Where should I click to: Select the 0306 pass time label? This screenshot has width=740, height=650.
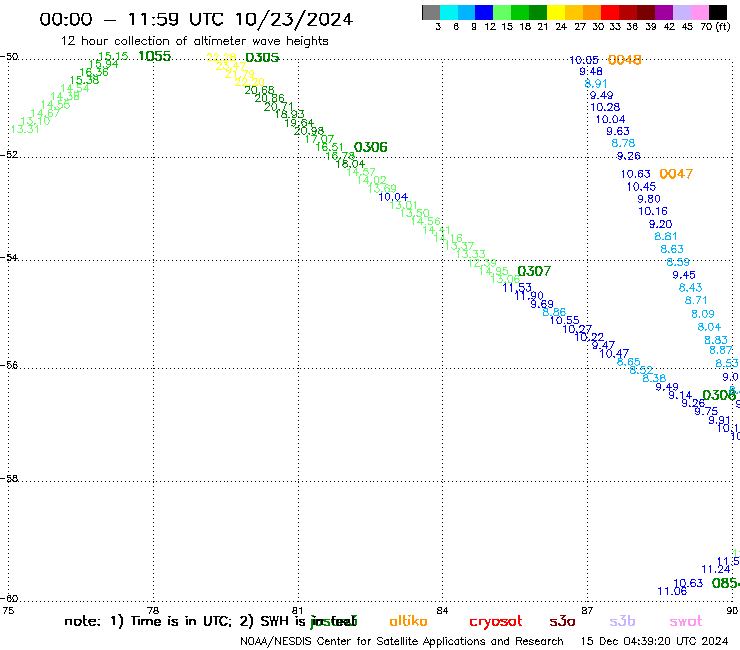(370, 147)
